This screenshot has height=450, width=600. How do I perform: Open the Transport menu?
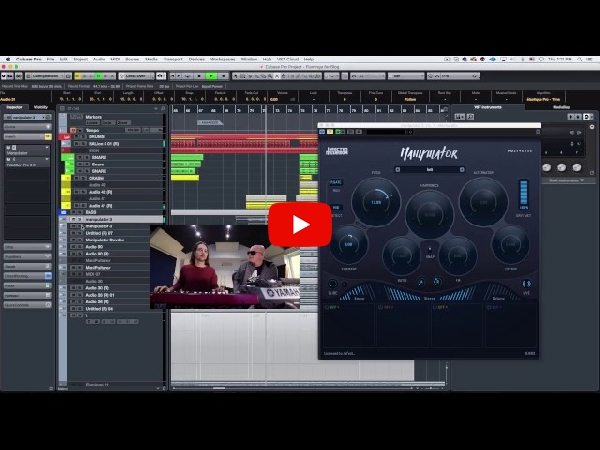(173, 59)
